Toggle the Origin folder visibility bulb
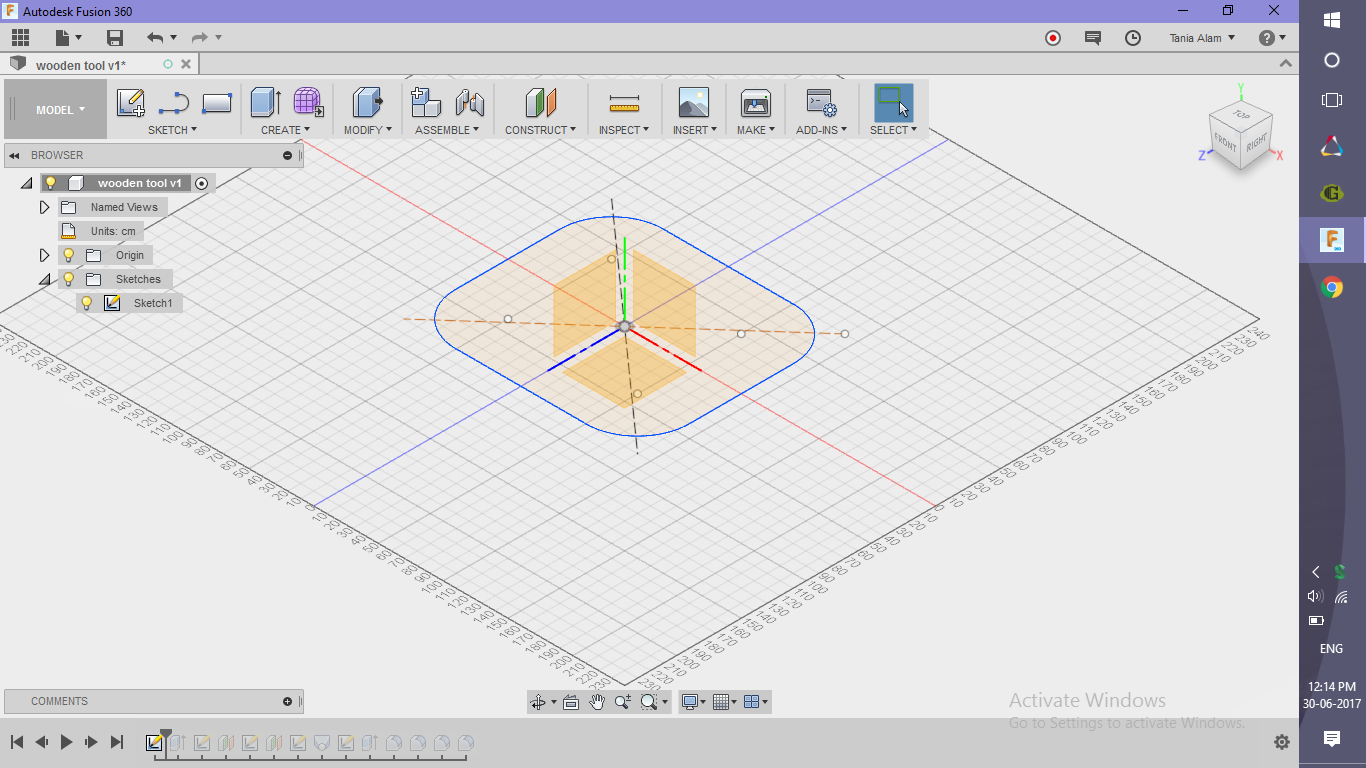This screenshot has height=768, width=1366. 68,255
